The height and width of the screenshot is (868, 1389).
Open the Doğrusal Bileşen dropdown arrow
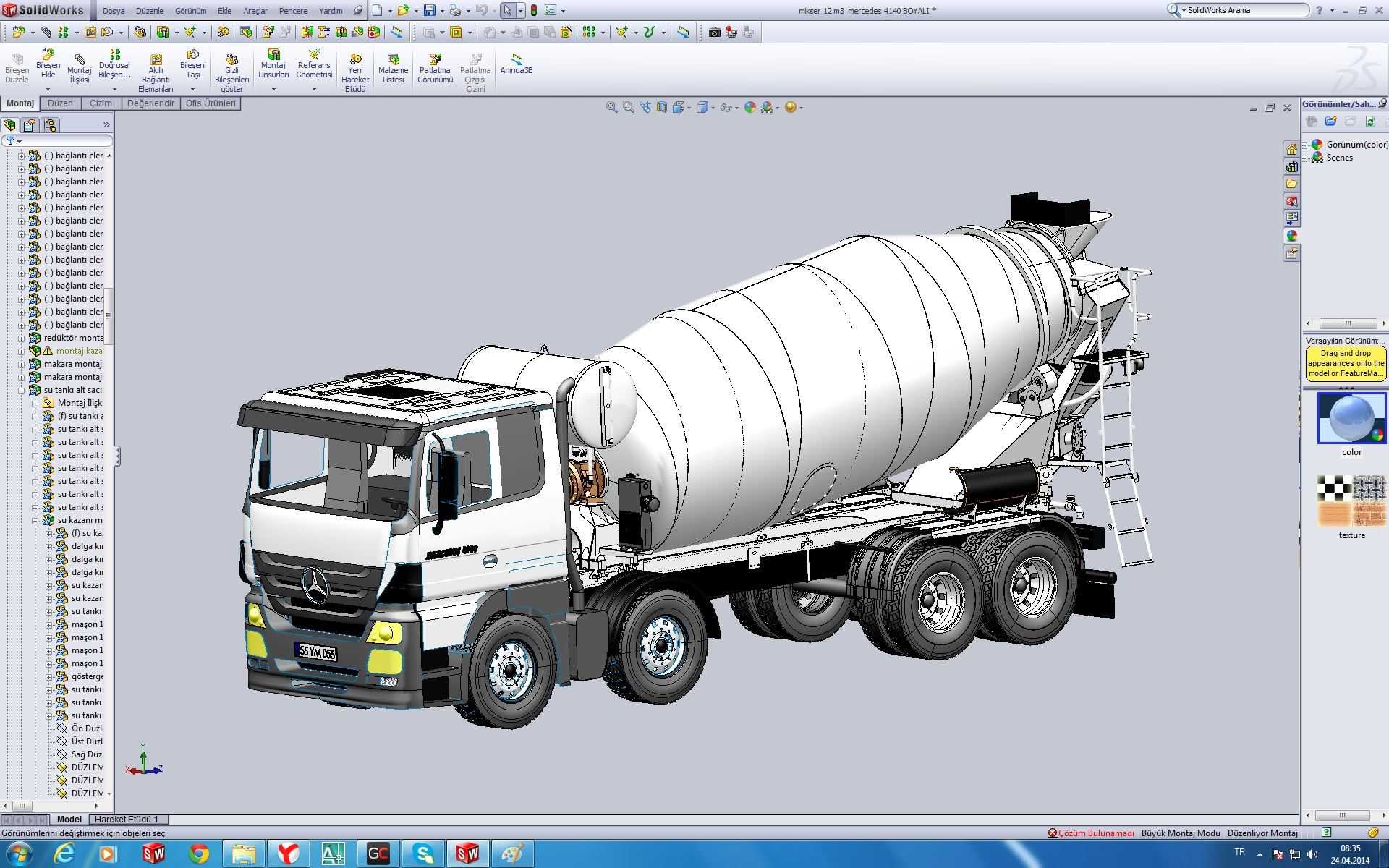tap(114, 89)
